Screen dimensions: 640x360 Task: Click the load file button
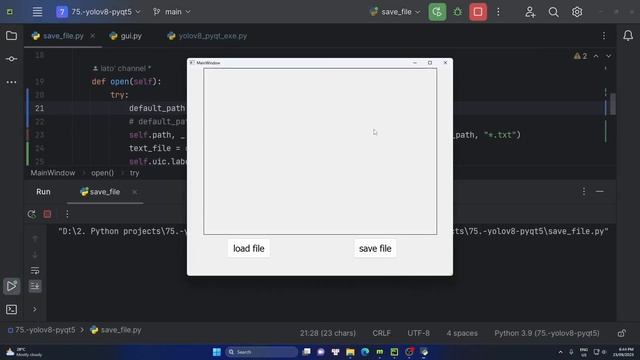[x=249, y=248]
